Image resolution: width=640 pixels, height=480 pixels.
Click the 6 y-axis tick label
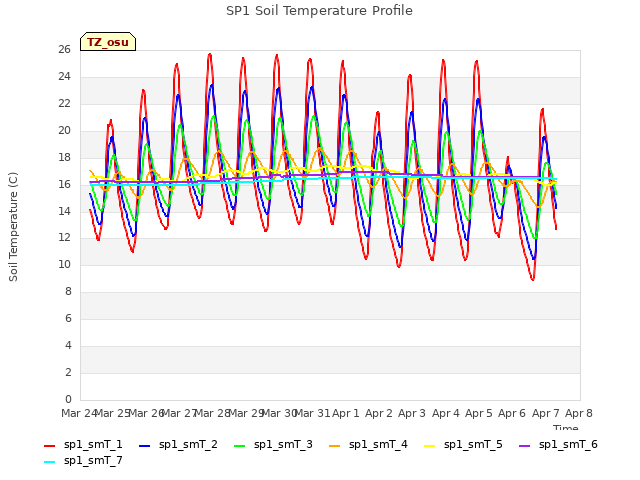click(x=68, y=319)
